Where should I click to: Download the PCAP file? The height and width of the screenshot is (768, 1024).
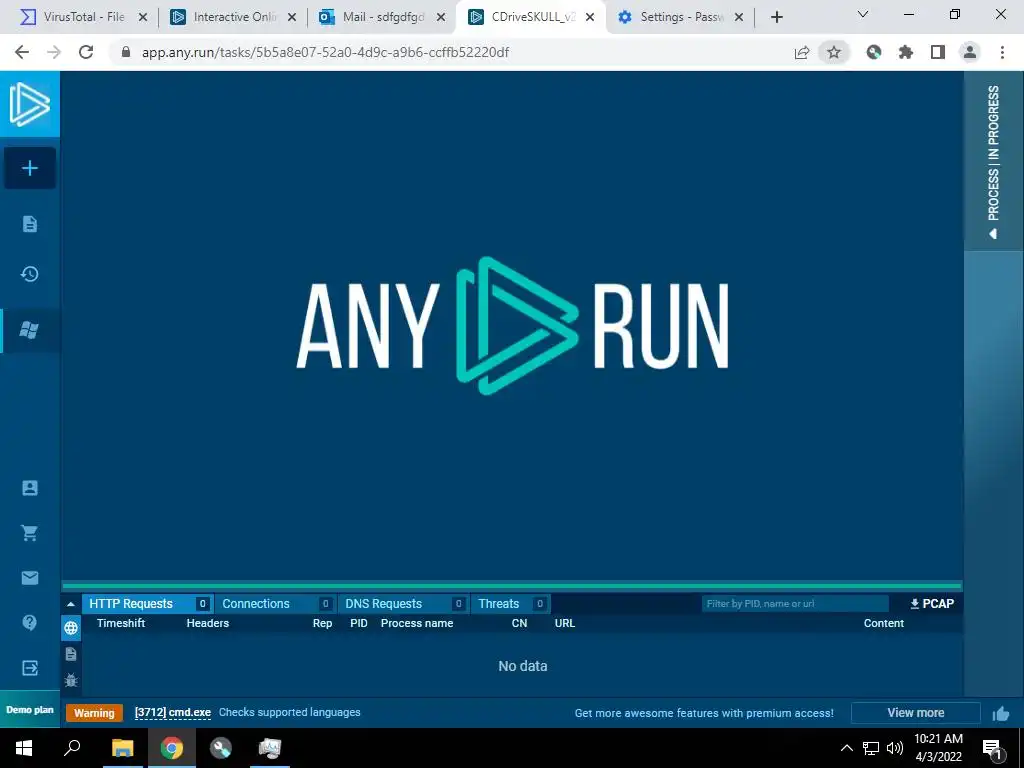coord(932,603)
